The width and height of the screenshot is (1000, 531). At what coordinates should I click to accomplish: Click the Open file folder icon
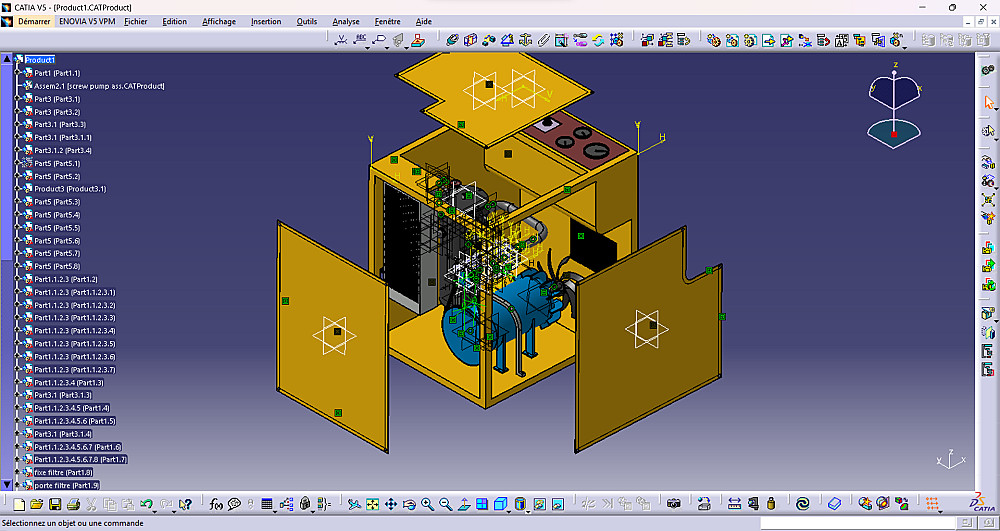pos(38,504)
